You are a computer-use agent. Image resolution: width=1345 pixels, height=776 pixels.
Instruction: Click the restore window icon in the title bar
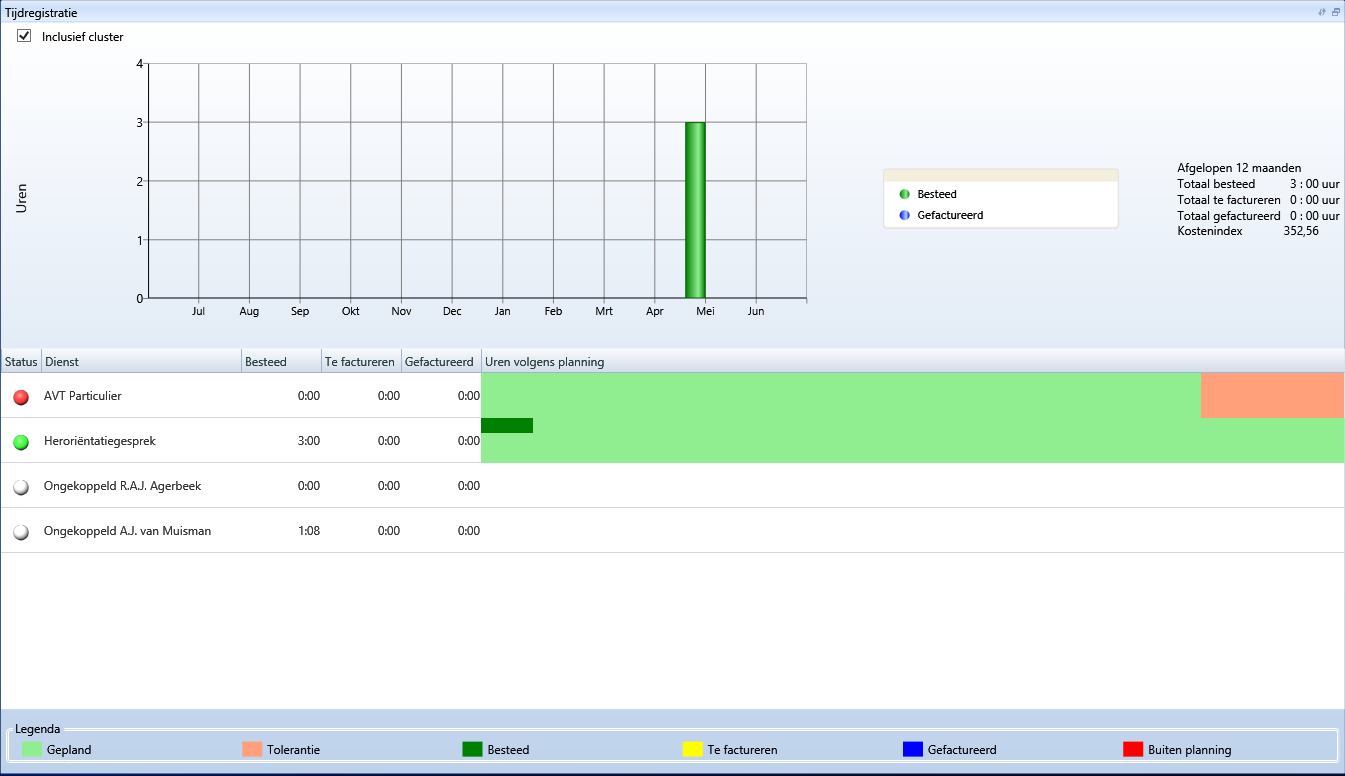tap(1336, 12)
